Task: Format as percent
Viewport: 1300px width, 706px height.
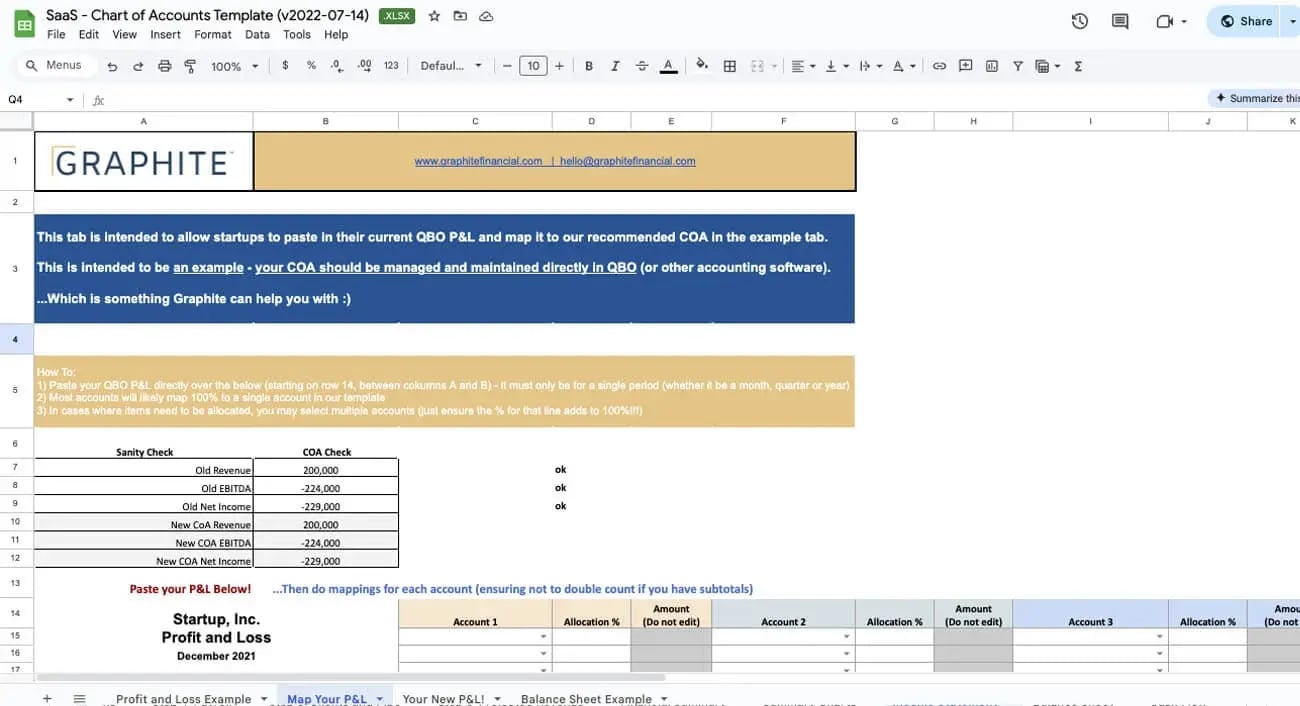Action: pyautogui.click(x=311, y=66)
